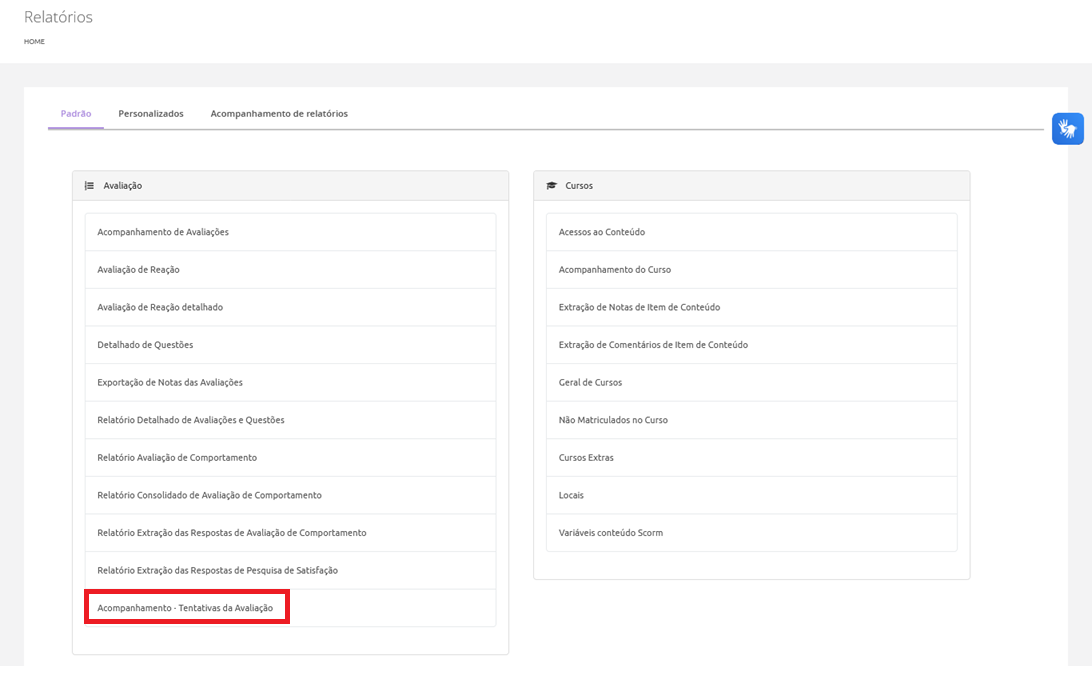Screen dimensions: 1092x675
Task: Switch to the Padrão tab
Action: [x=76, y=114]
